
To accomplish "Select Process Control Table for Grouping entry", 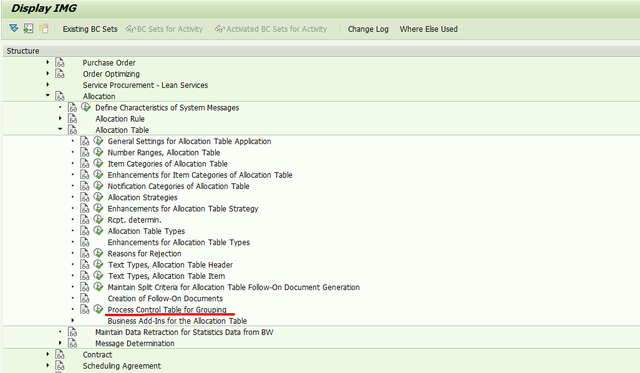I will 167,310.
